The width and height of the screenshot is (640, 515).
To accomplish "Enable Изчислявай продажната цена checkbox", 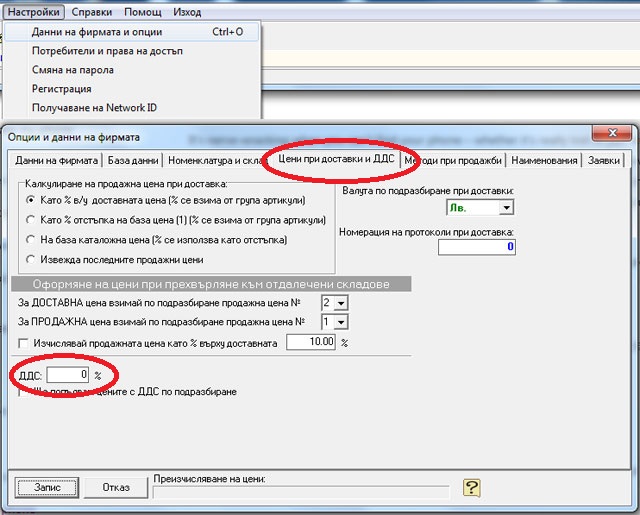I will pos(24,343).
